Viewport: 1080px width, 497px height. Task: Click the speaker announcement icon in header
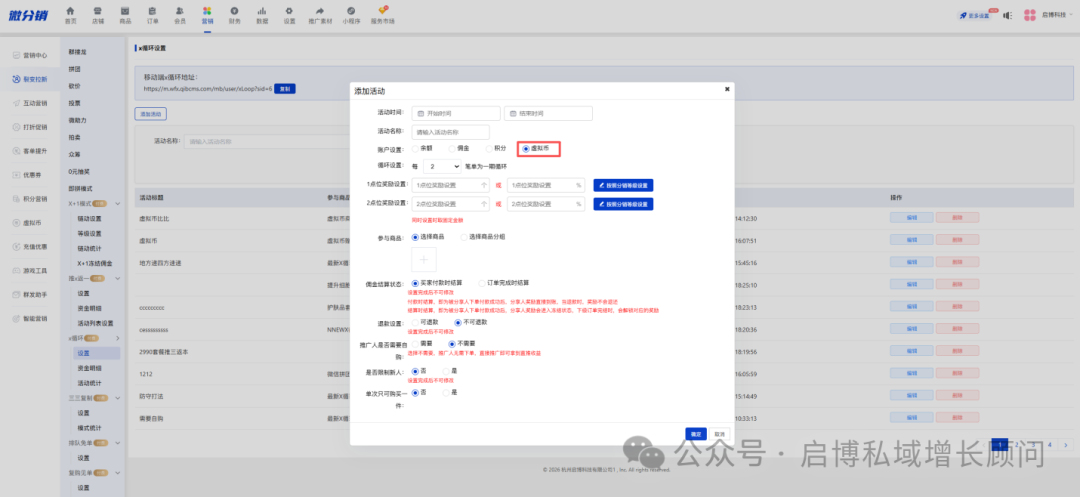pyautogui.click(x=1006, y=15)
